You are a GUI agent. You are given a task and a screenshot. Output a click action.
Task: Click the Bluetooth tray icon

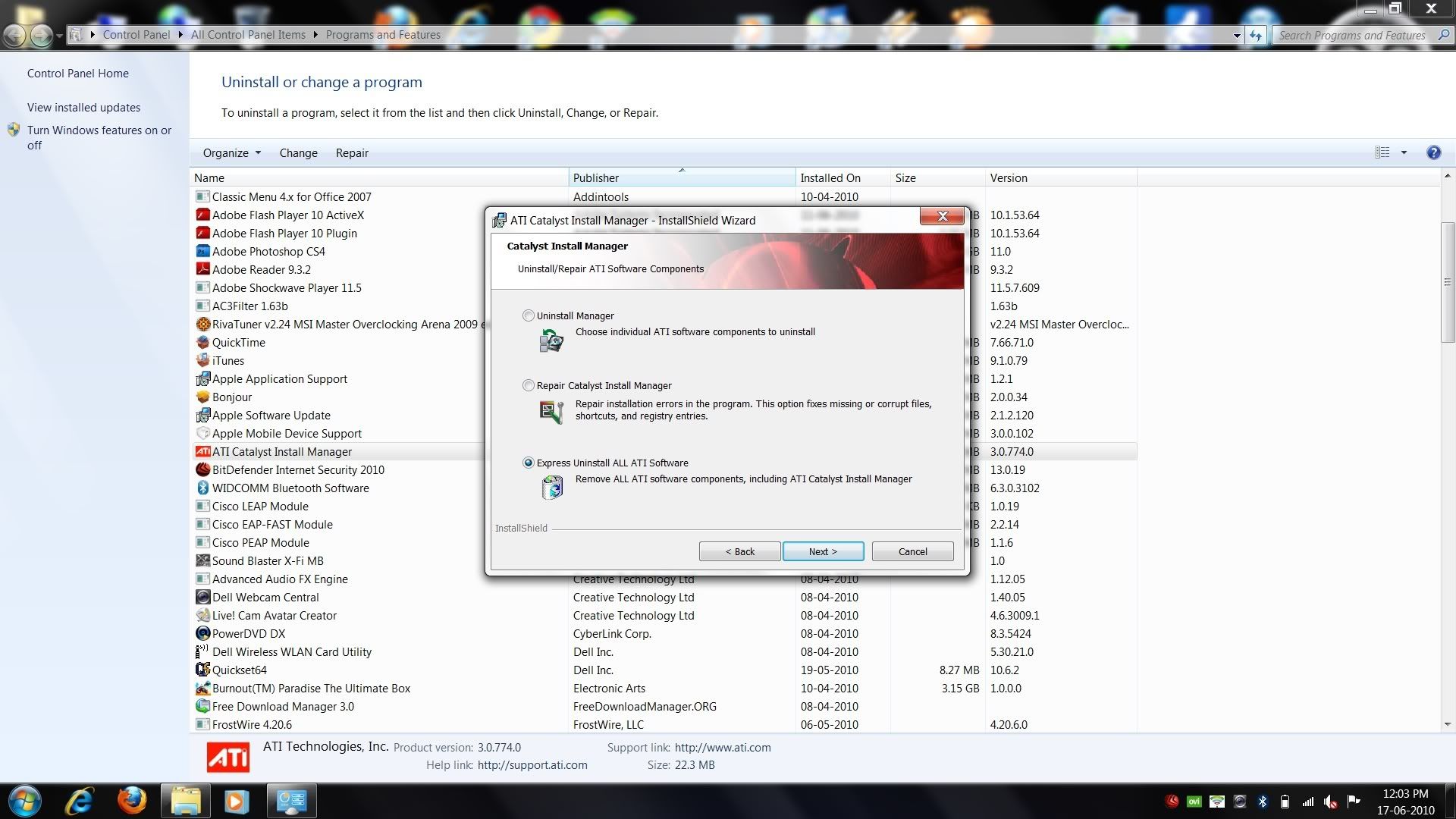click(1263, 802)
